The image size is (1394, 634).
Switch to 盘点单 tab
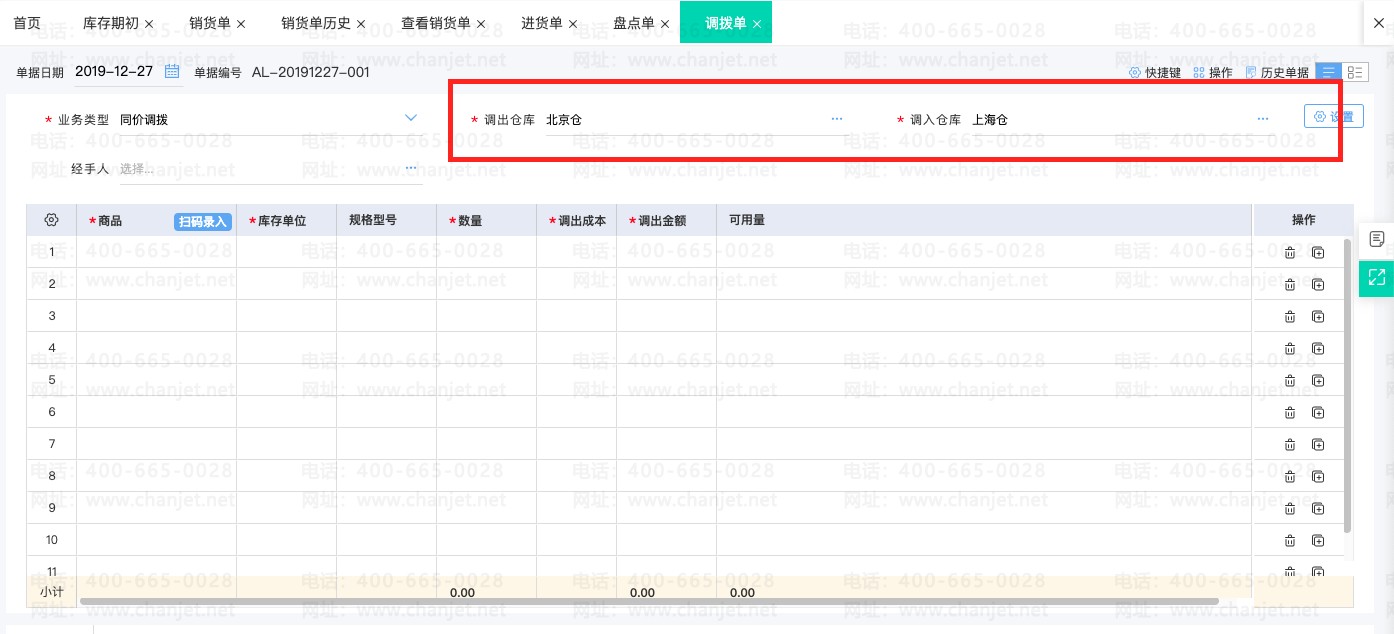(634, 22)
